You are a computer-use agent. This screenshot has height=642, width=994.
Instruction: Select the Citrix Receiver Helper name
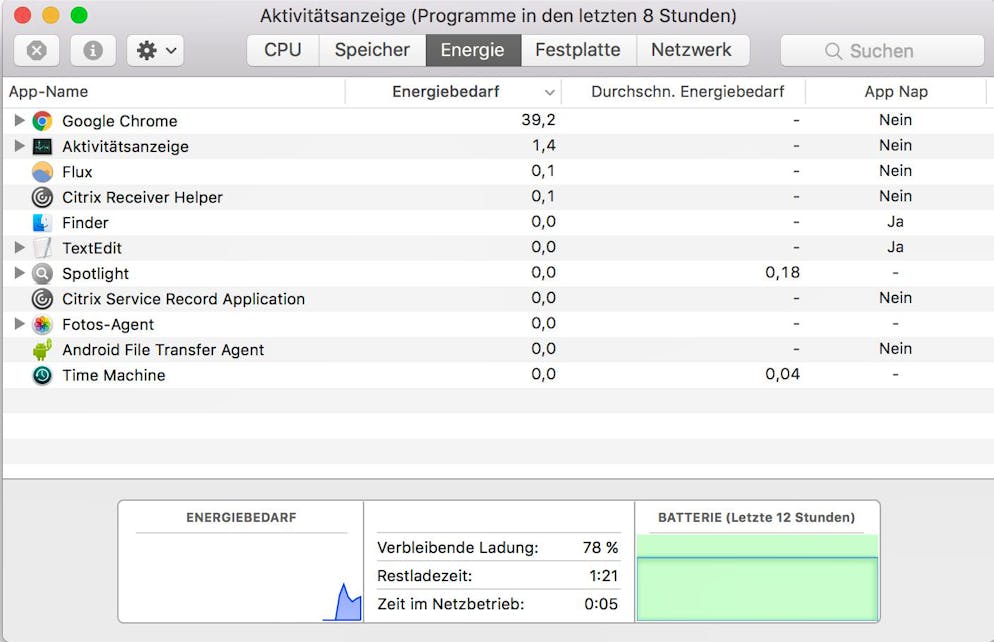pos(143,197)
